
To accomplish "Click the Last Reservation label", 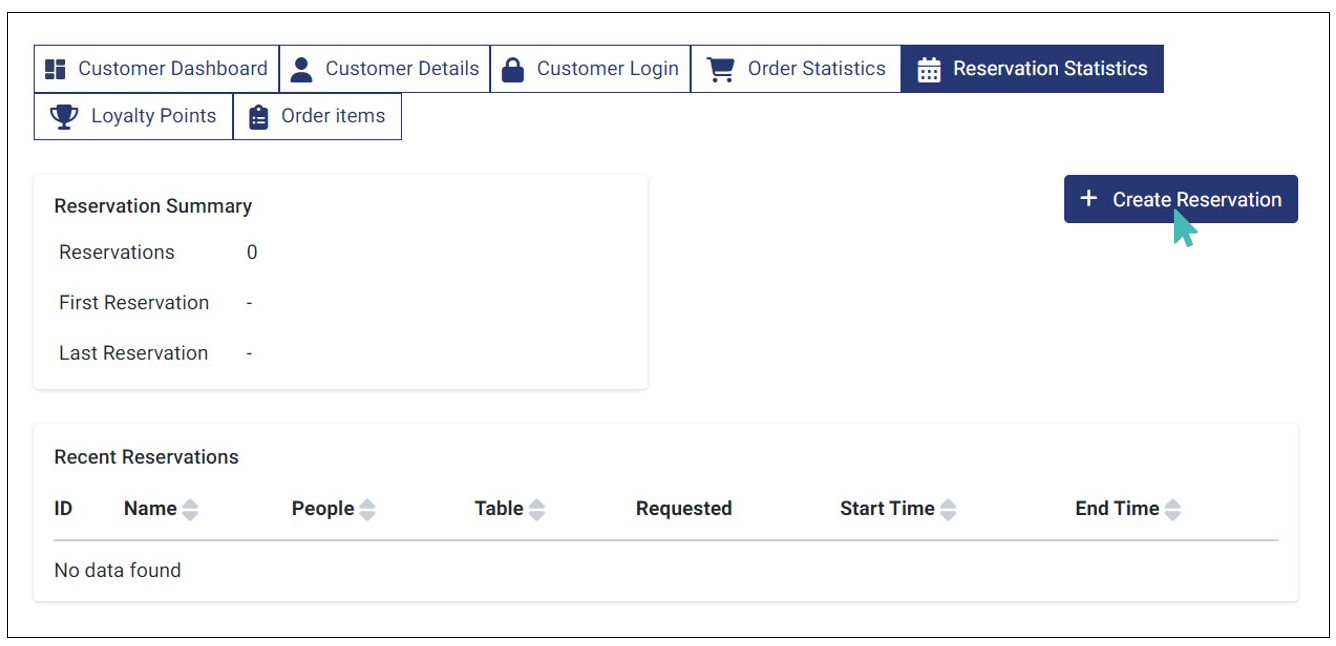I will pyautogui.click(x=133, y=353).
